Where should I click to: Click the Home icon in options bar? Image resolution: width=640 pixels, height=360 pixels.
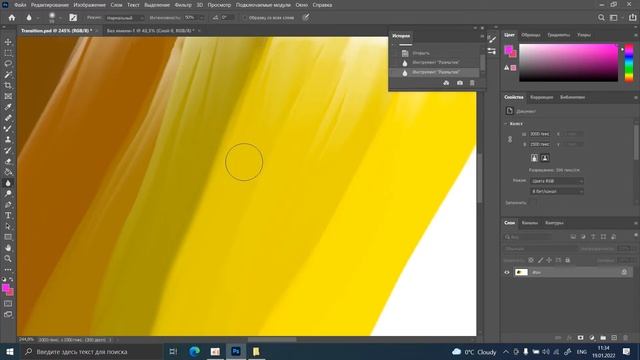tap(12, 18)
